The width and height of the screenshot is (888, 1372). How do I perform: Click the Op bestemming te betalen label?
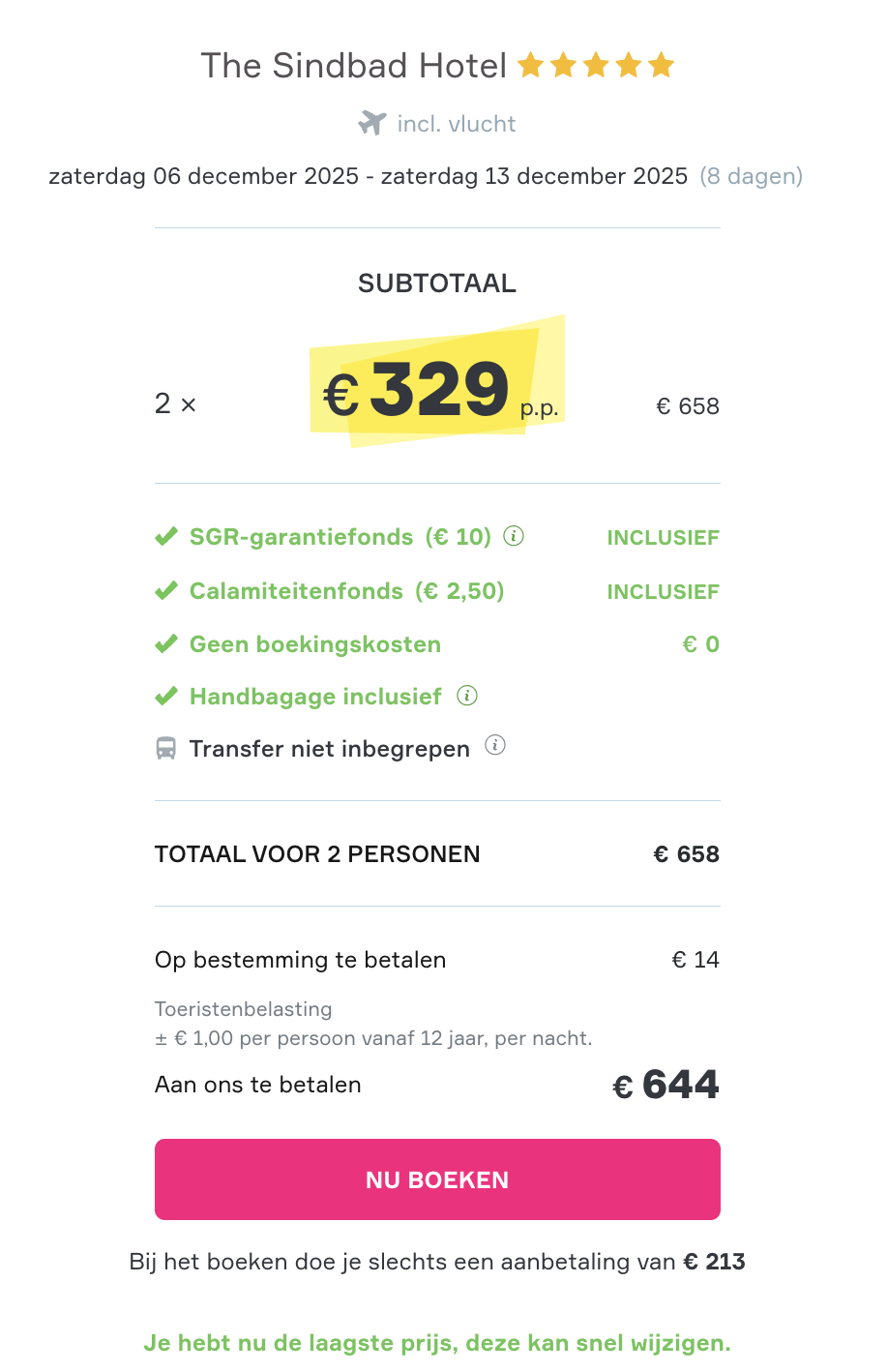(301, 960)
